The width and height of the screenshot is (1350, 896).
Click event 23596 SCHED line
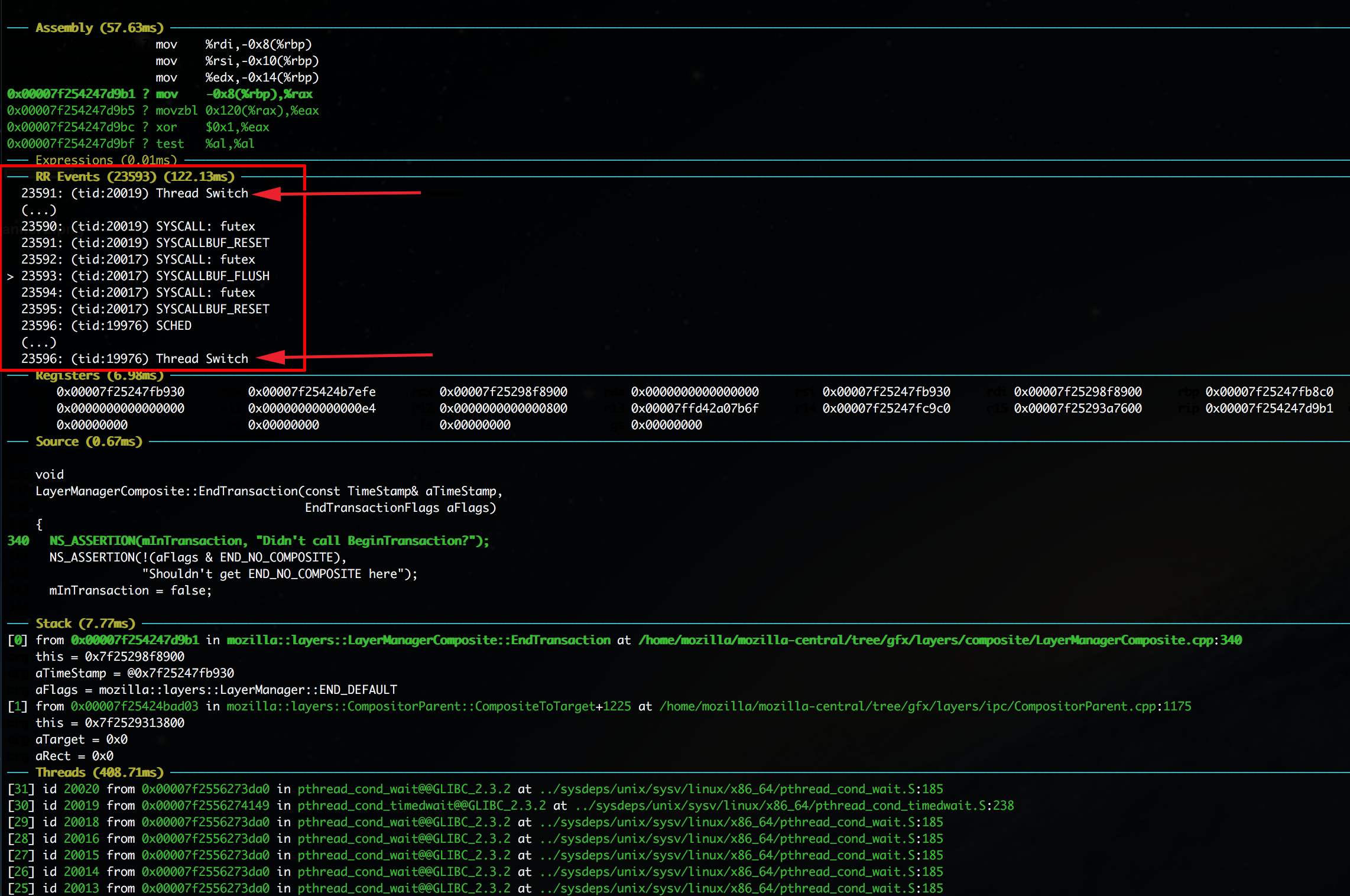tap(106, 326)
